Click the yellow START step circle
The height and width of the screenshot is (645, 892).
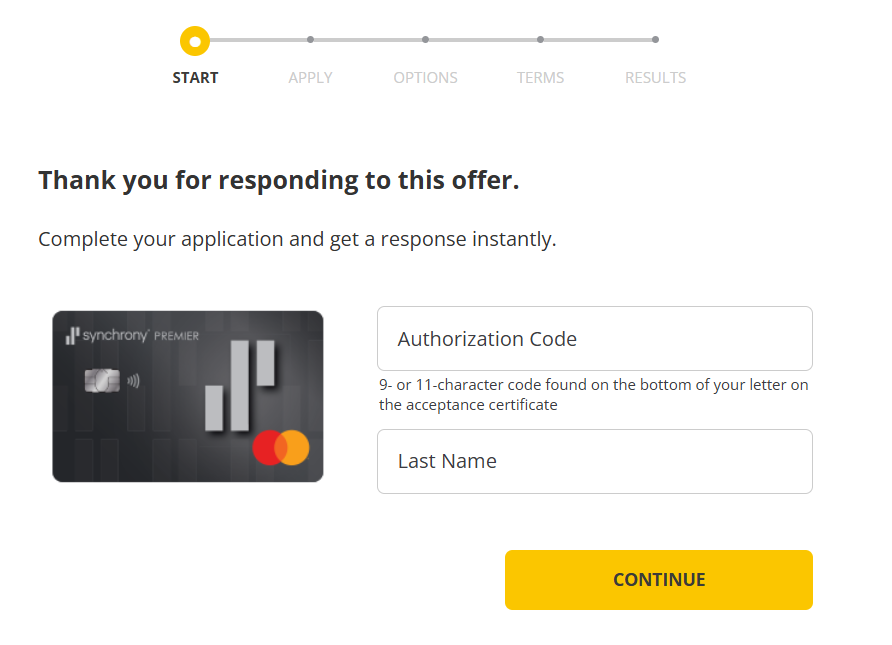point(195,41)
